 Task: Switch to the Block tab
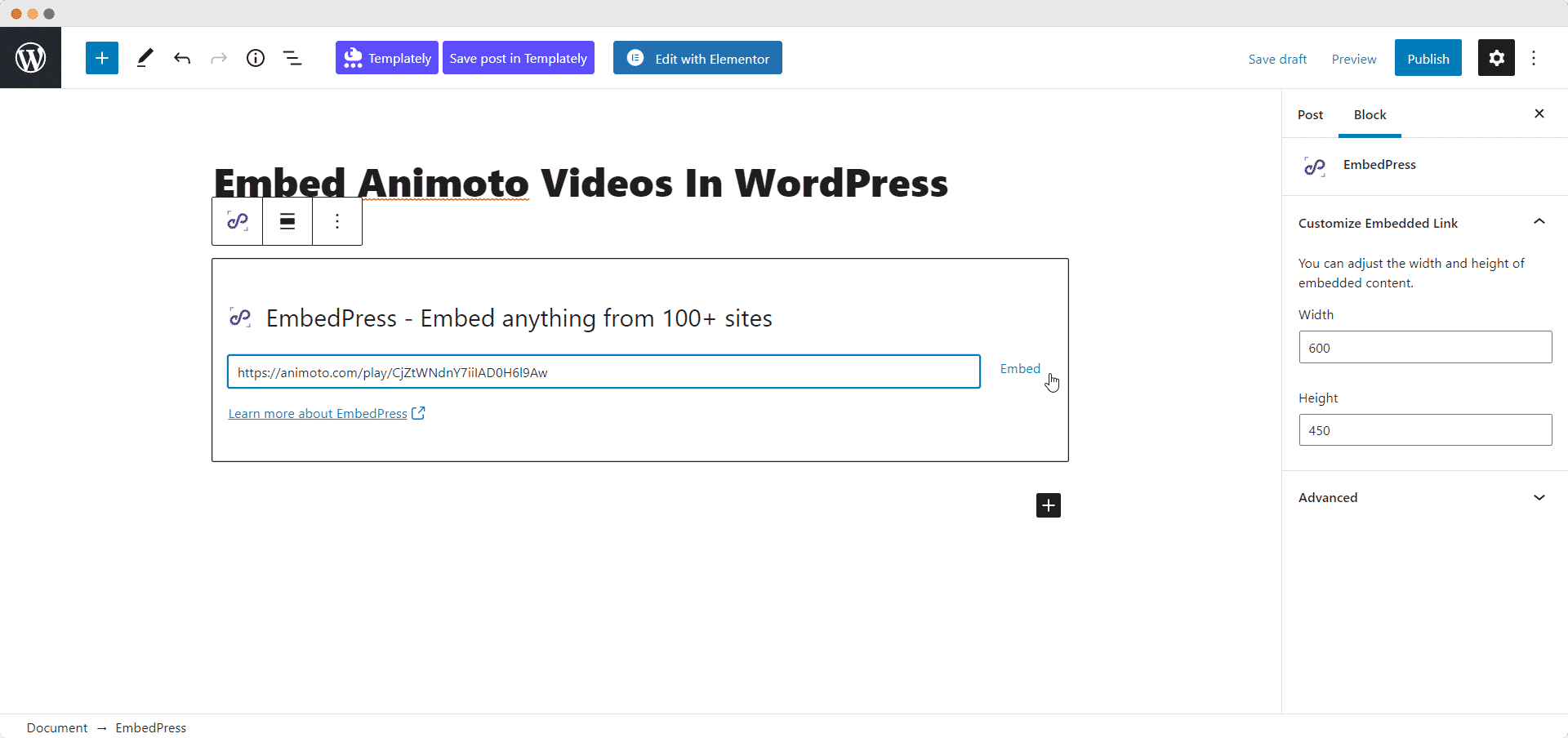[1370, 115]
